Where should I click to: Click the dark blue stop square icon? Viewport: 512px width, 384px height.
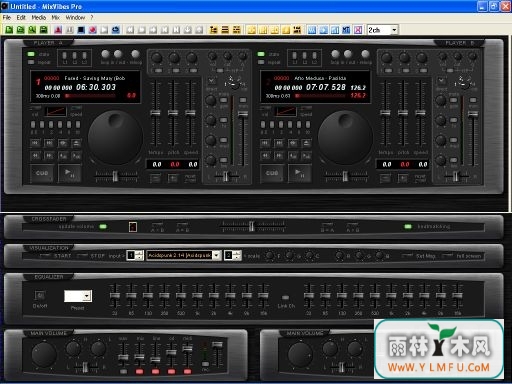pyautogui.click(x=81, y=30)
